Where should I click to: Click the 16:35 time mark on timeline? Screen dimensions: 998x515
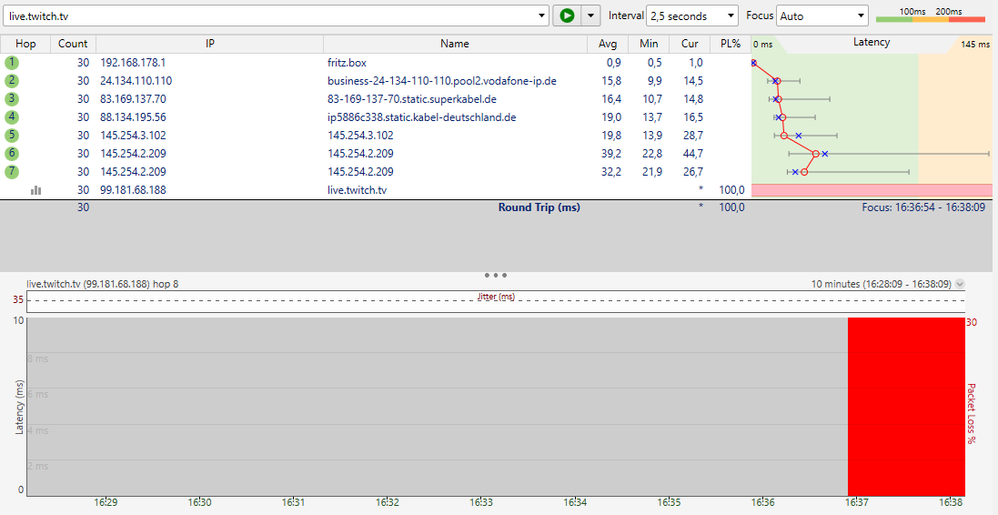point(669,502)
